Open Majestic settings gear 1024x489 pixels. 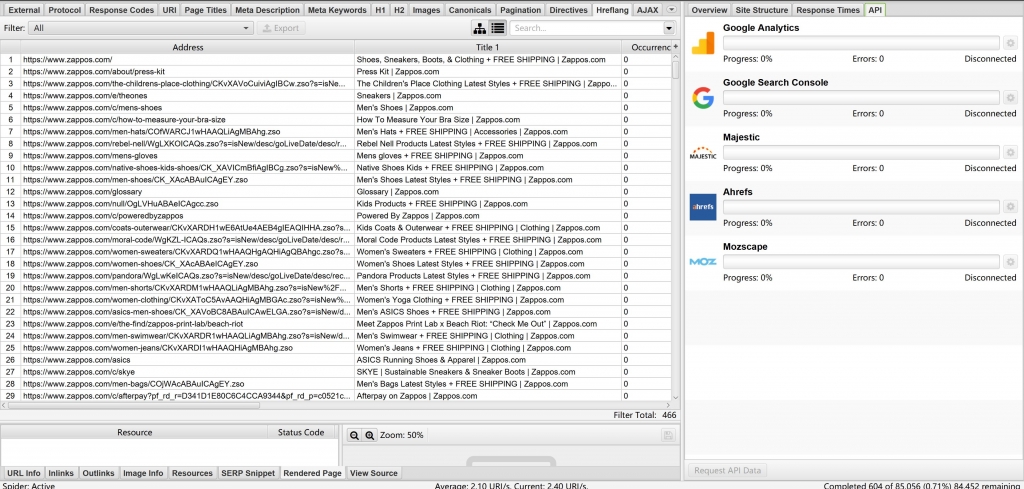click(1010, 153)
